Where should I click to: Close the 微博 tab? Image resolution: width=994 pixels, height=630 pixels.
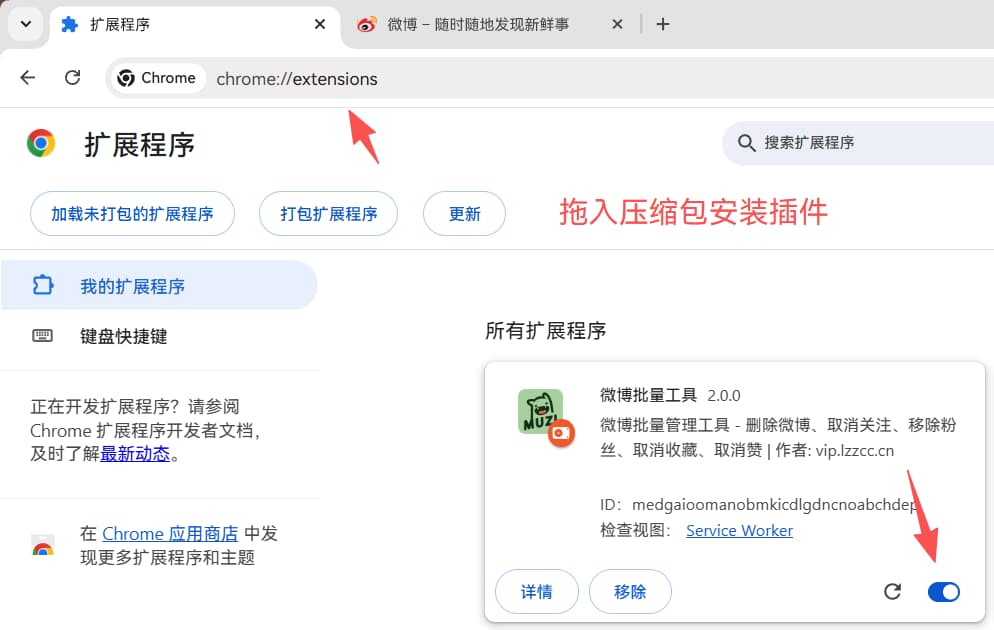(617, 25)
